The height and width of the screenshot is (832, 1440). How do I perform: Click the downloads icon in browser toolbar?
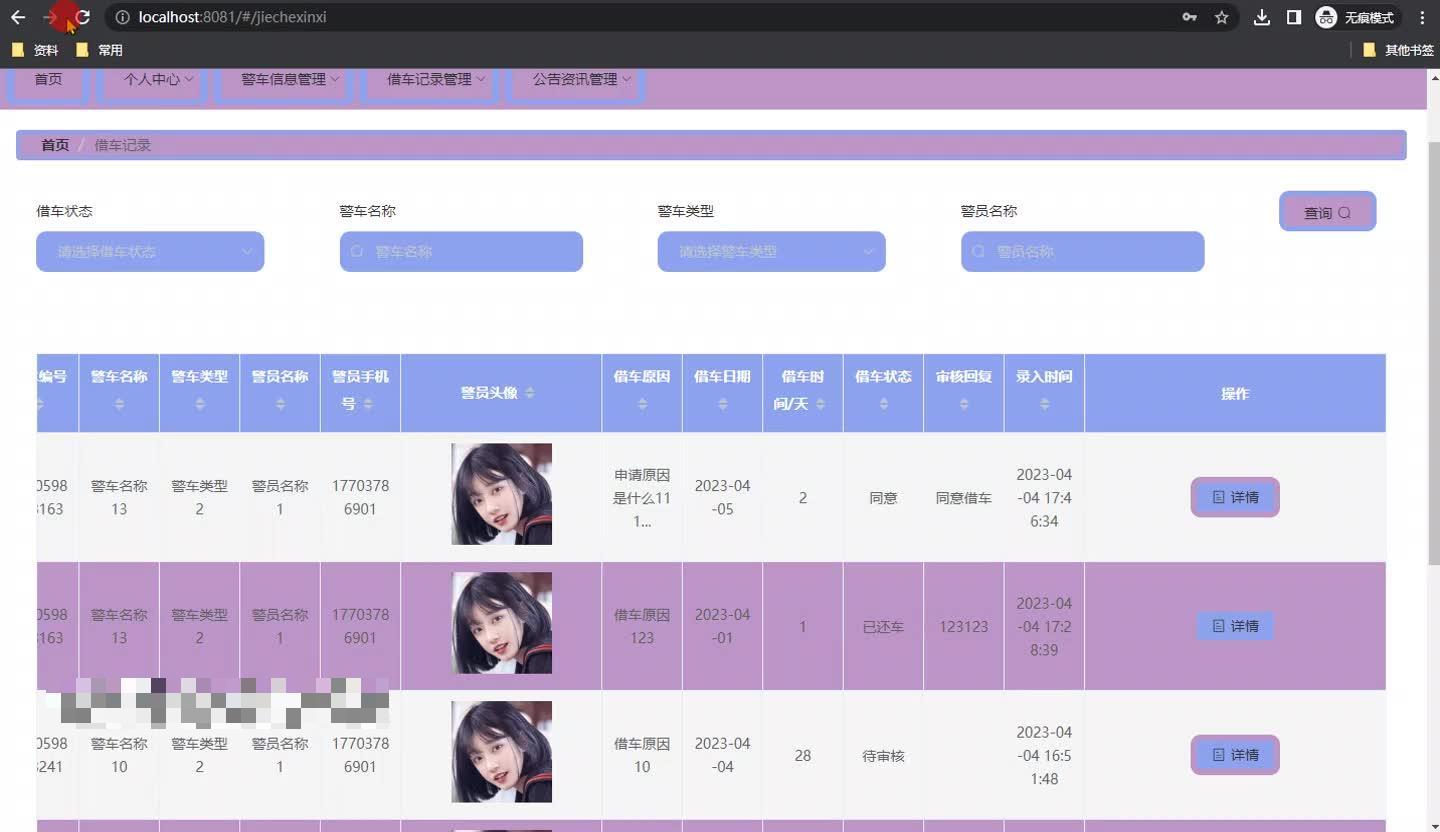1262,17
